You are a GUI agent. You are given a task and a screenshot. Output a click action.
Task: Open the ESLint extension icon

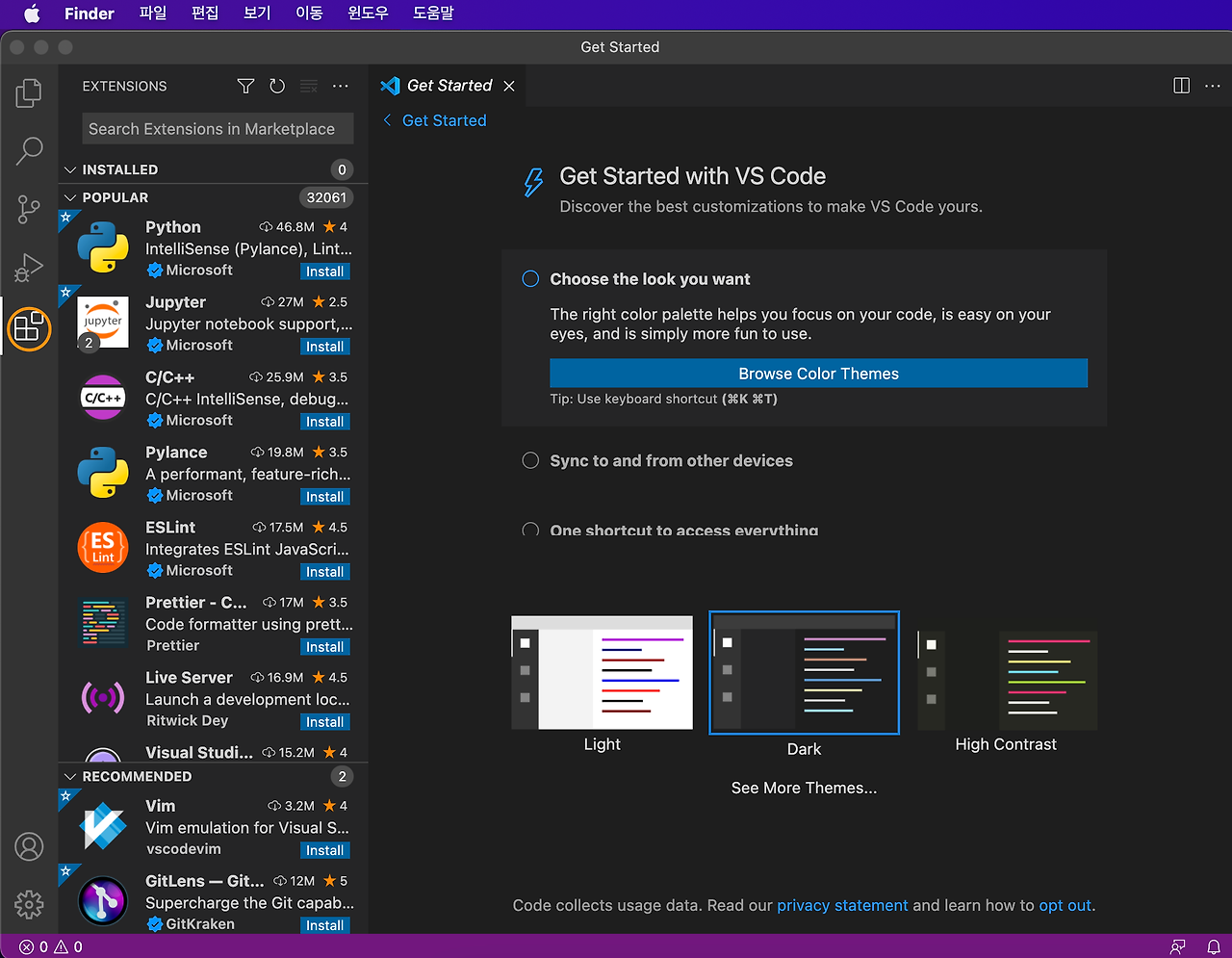(x=103, y=548)
